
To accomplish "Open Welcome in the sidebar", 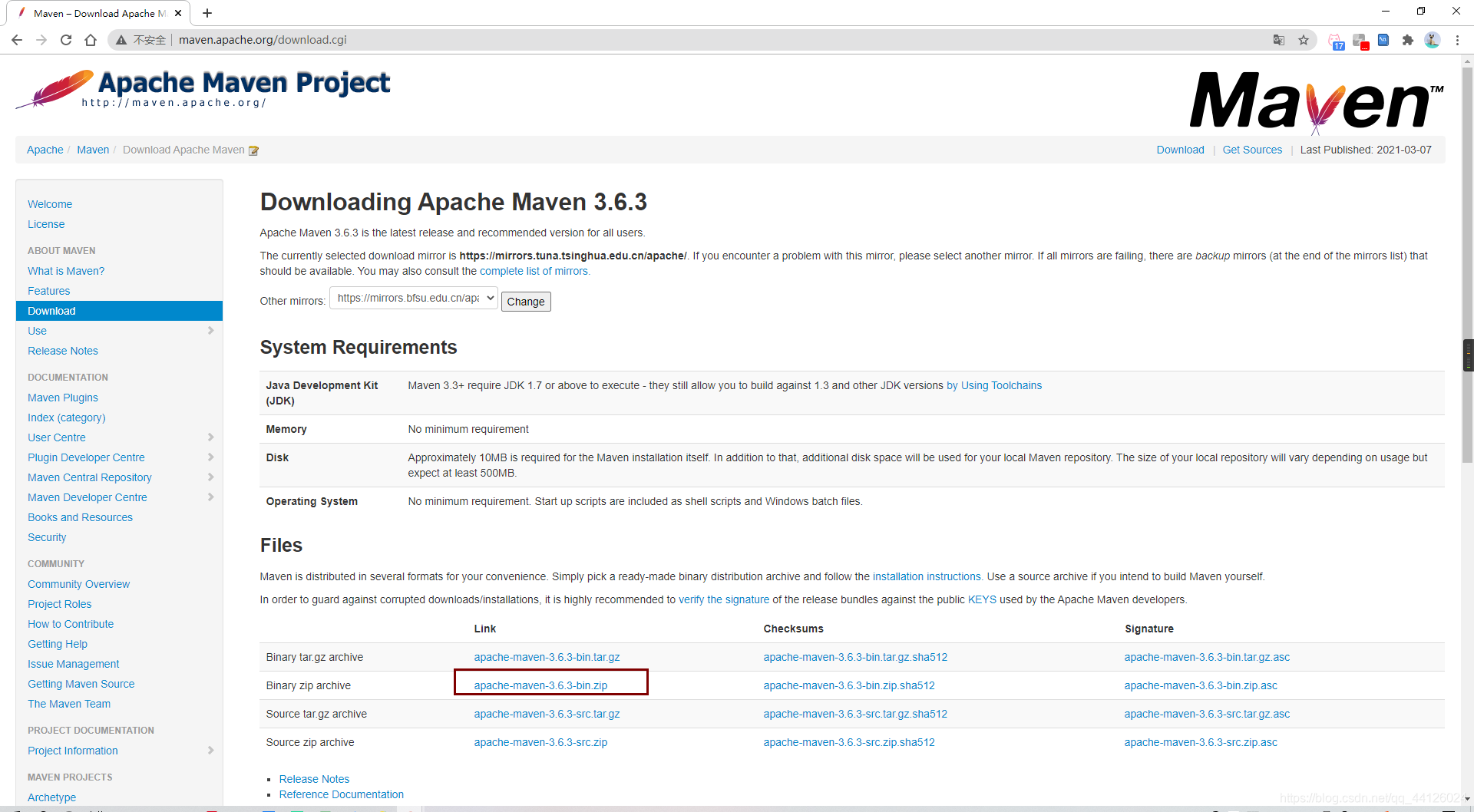I will coord(50,204).
